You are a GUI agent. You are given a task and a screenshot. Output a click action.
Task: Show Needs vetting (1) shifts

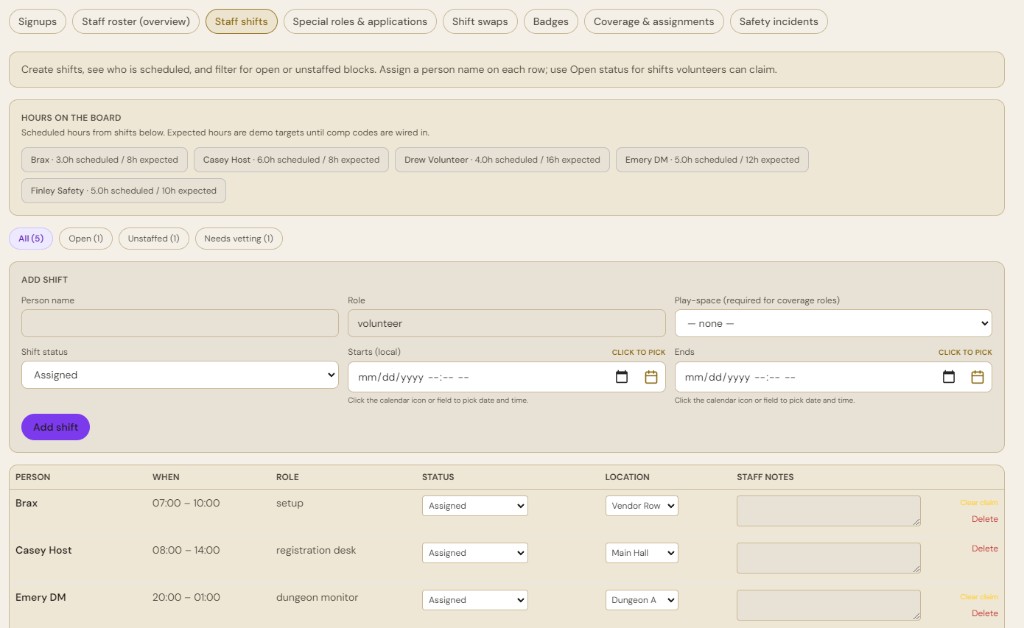pyautogui.click(x=238, y=238)
